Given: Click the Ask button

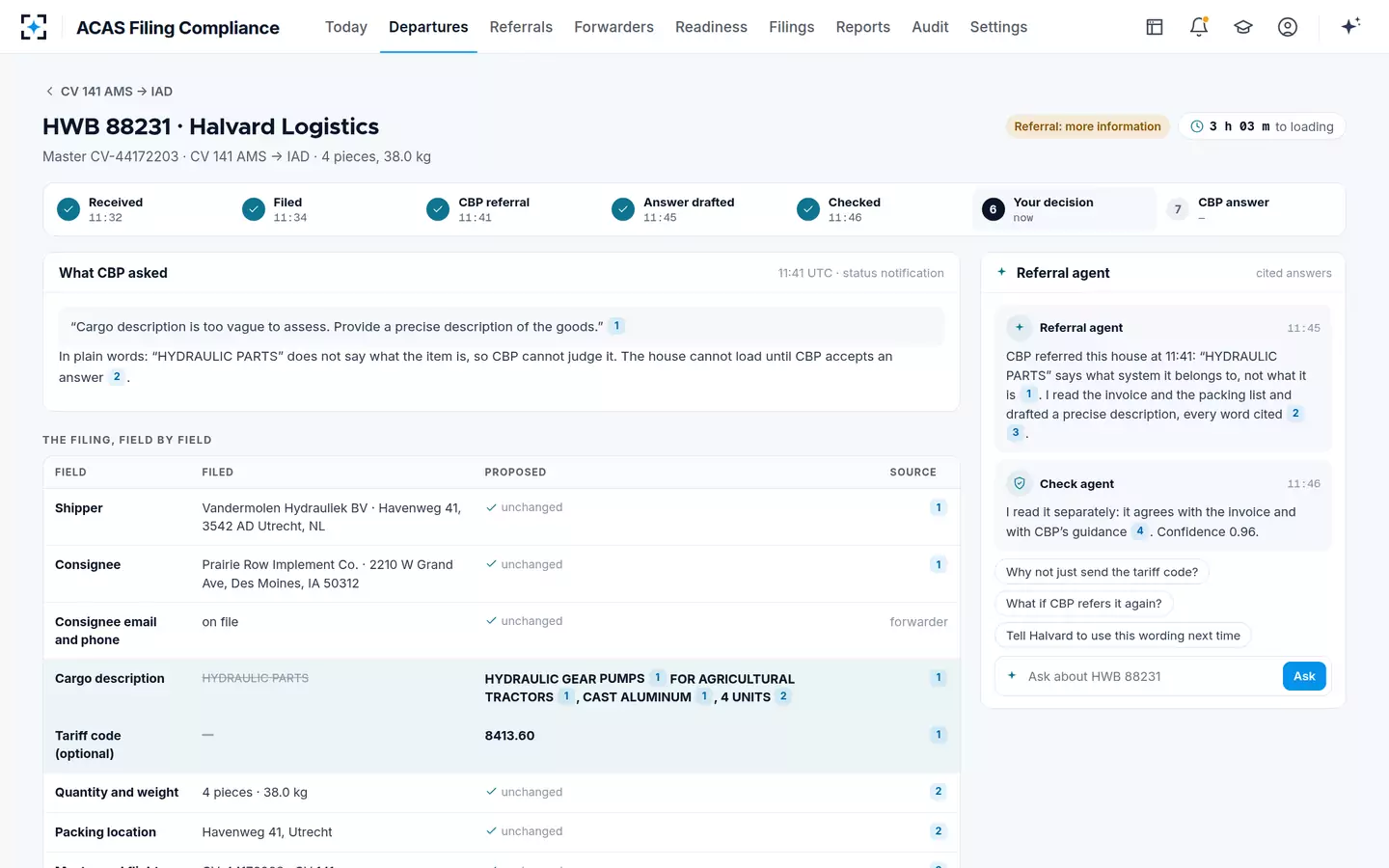Looking at the screenshot, I should (1304, 676).
